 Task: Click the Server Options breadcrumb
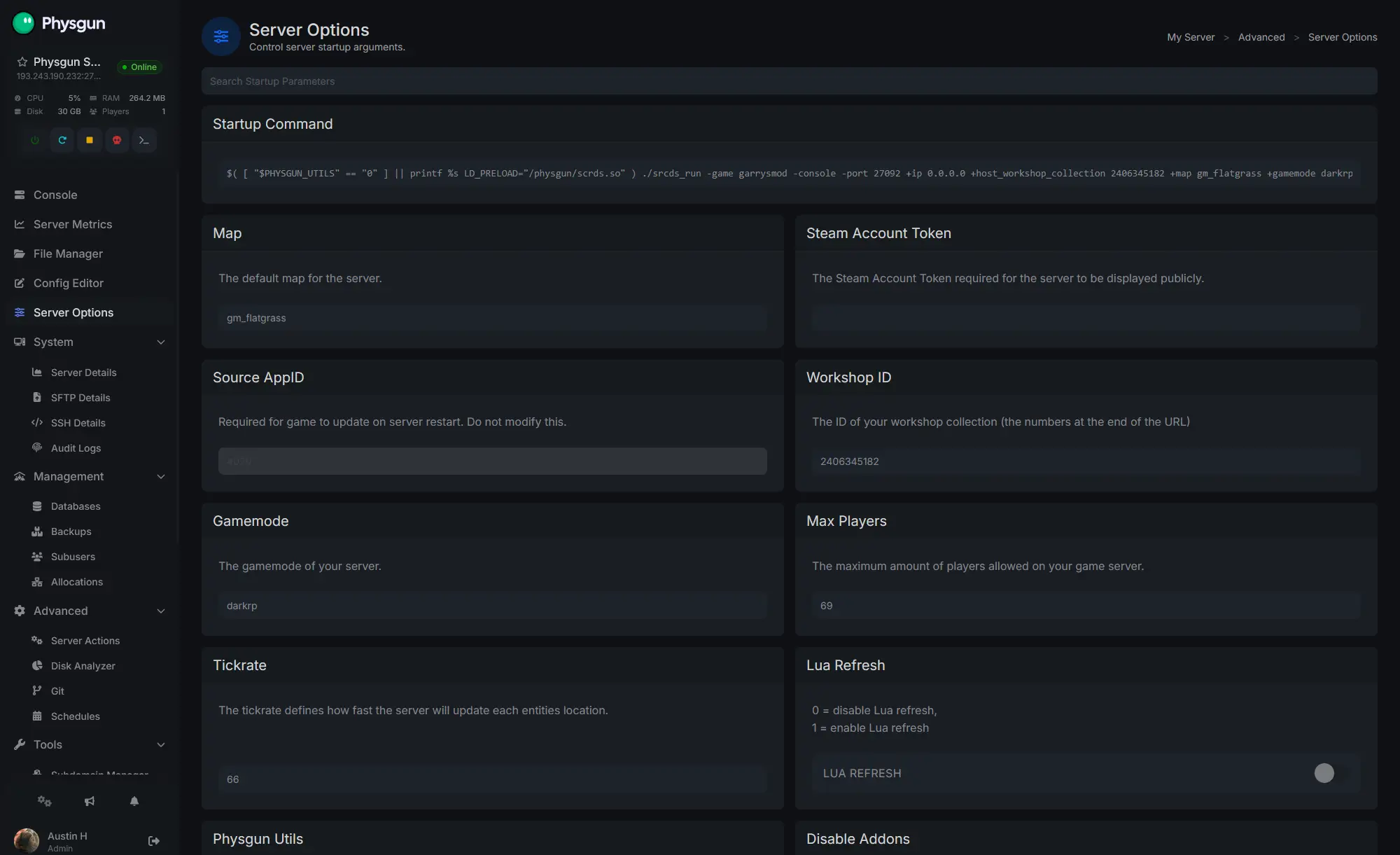pos(1343,37)
